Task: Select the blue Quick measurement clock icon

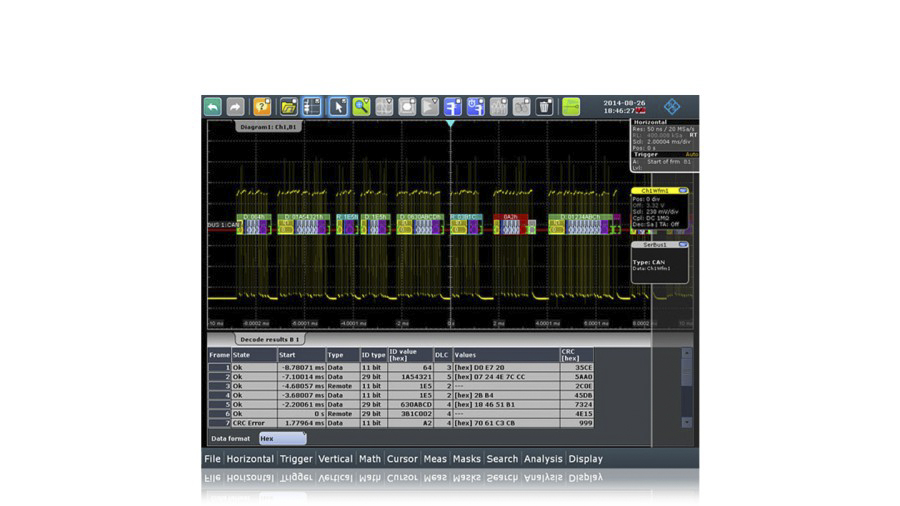Action: point(476,107)
